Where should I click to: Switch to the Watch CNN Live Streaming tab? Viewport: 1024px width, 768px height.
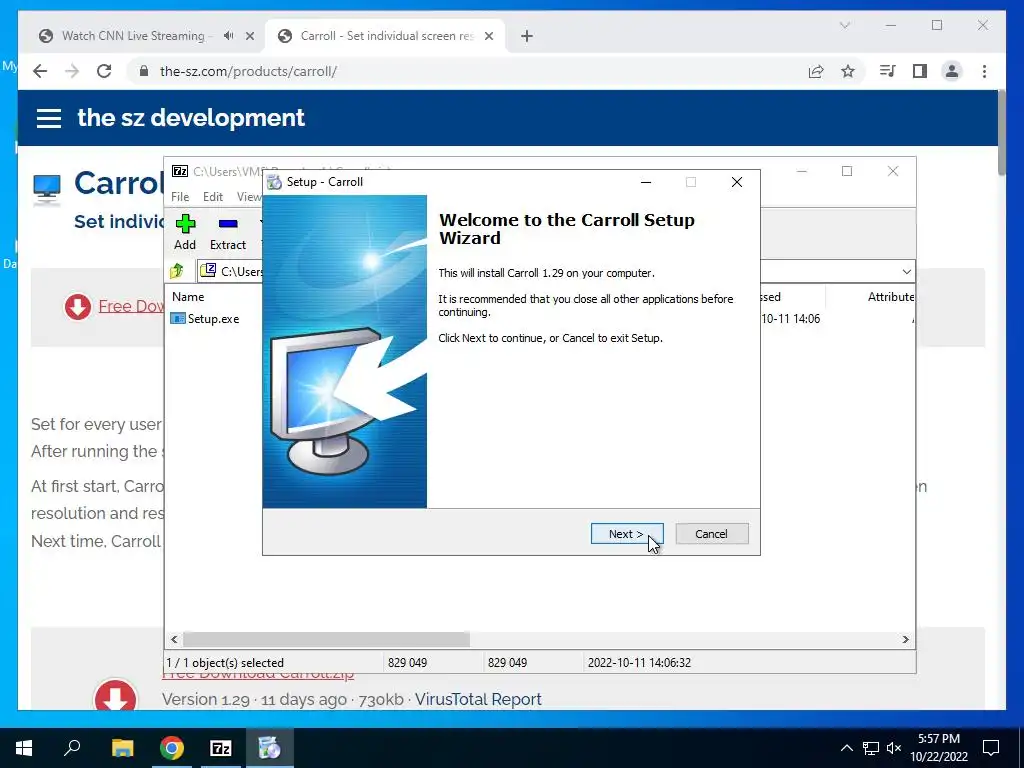pos(133,36)
